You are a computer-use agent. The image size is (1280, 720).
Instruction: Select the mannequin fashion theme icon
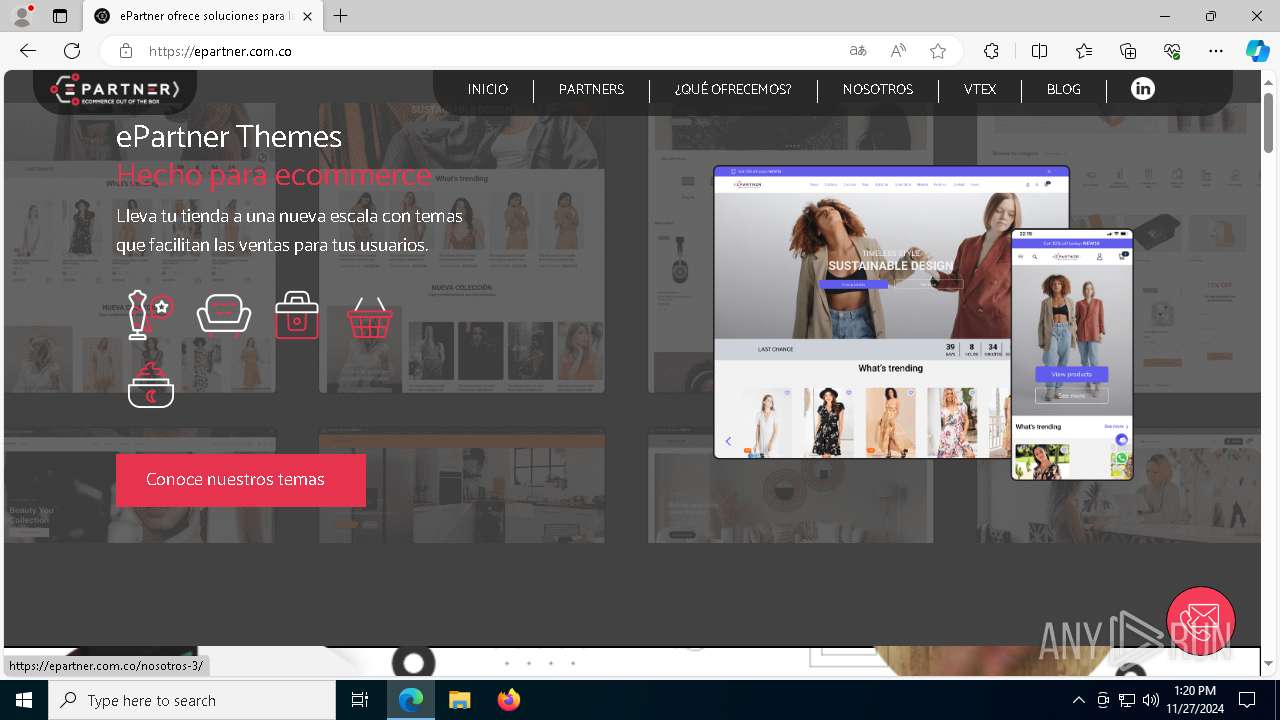pos(150,315)
